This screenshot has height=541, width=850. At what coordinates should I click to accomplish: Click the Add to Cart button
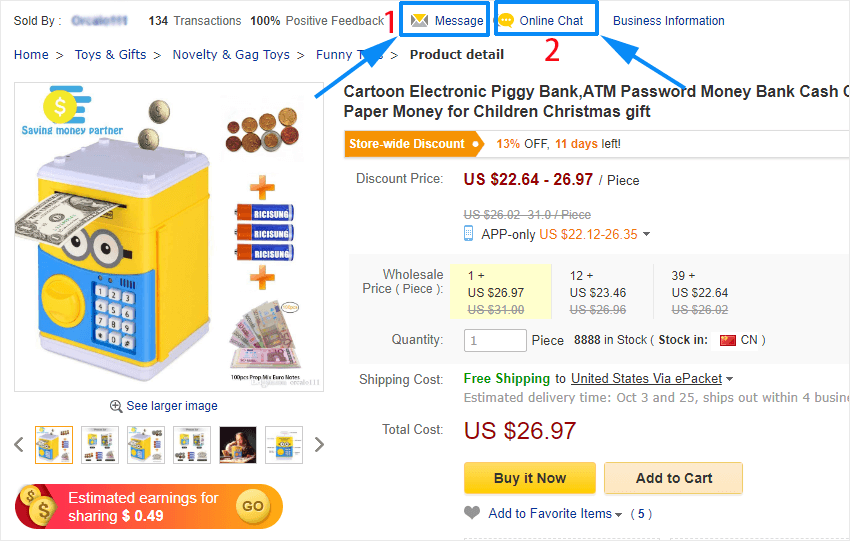[x=673, y=478]
